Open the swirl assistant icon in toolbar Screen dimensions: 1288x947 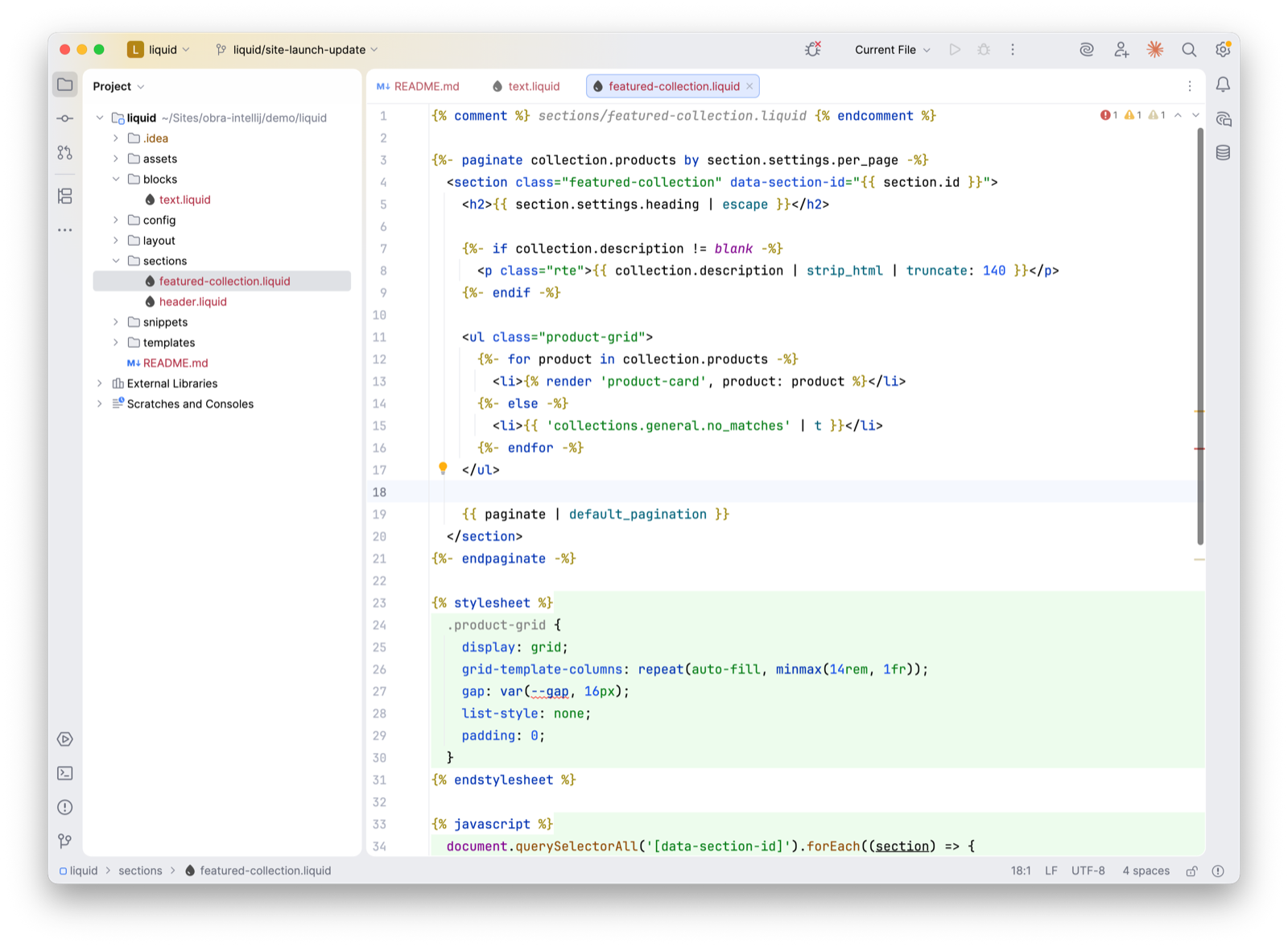click(x=1087, y=49)
